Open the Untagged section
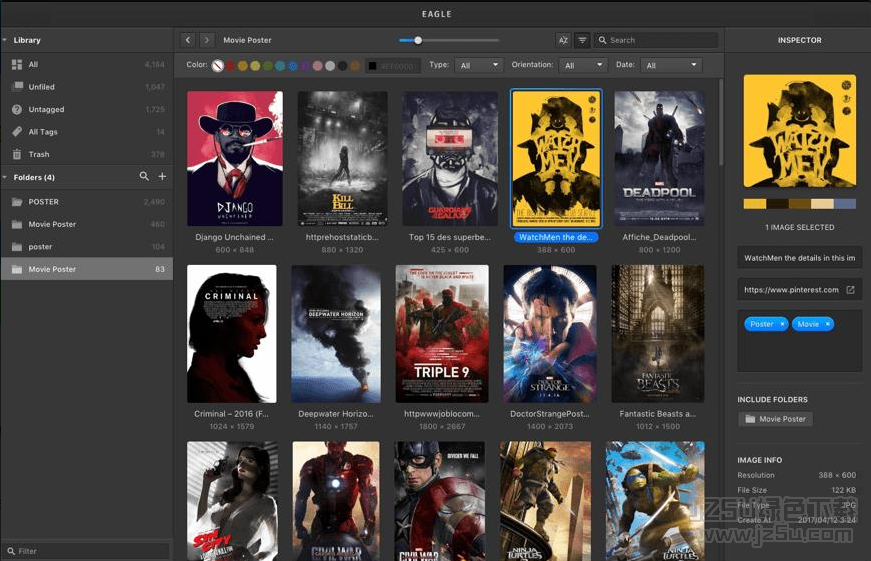 (87, 109)
